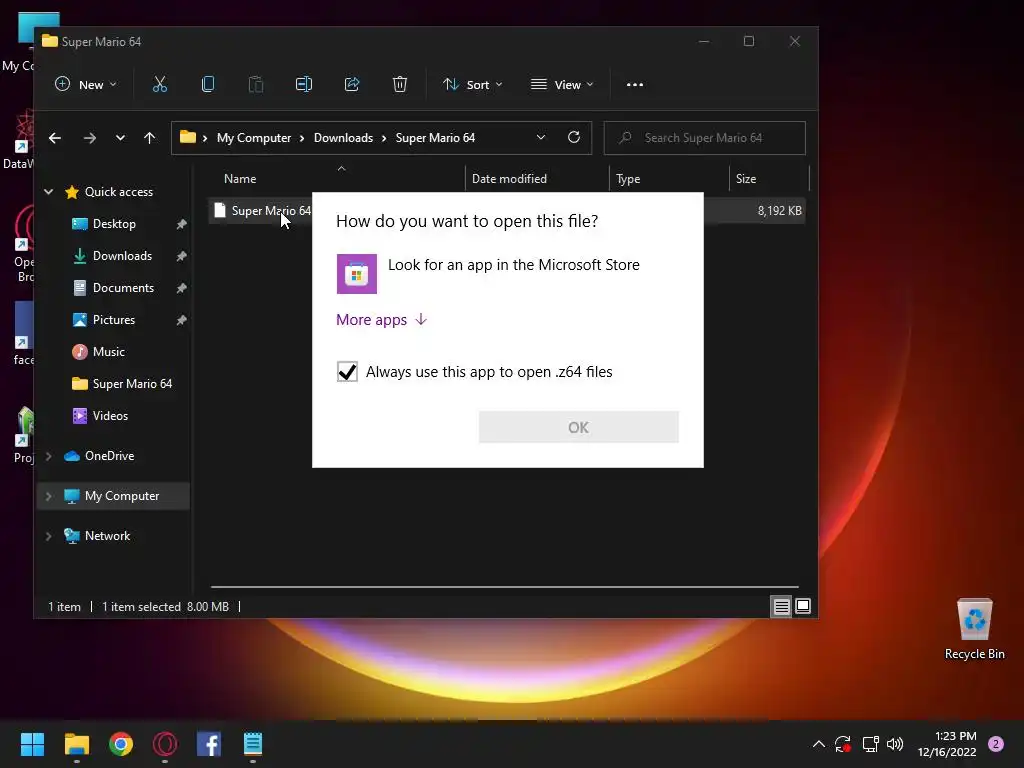Open notification center badge
Screen dimensions: 1024x768
[x=996, y=744]
